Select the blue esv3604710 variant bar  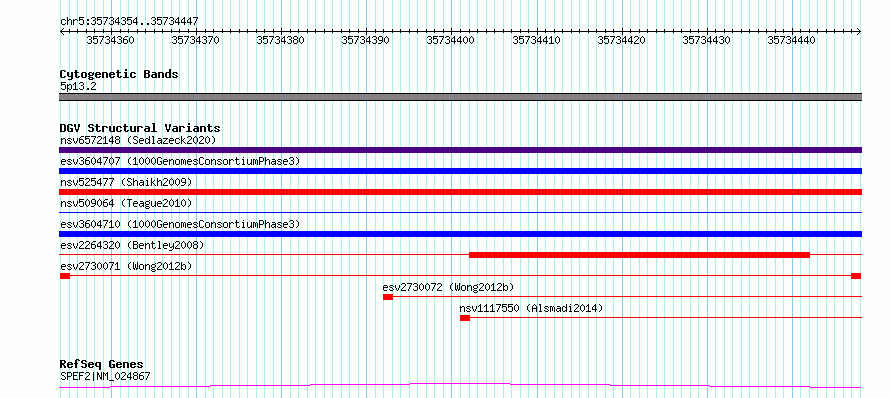pos(460,234)
